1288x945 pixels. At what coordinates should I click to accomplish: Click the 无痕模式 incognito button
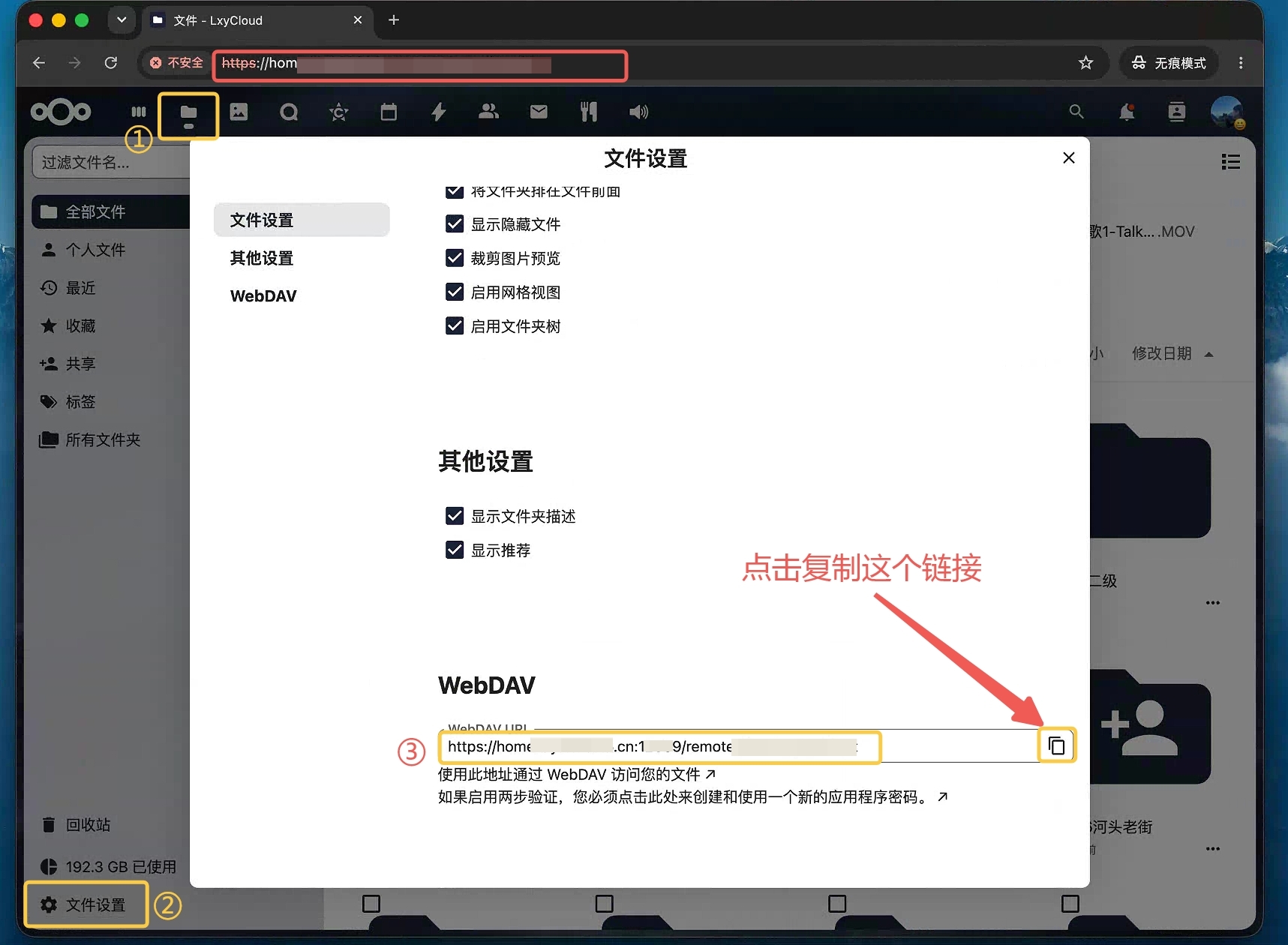pyautogui.click(x=1169, y=63)
